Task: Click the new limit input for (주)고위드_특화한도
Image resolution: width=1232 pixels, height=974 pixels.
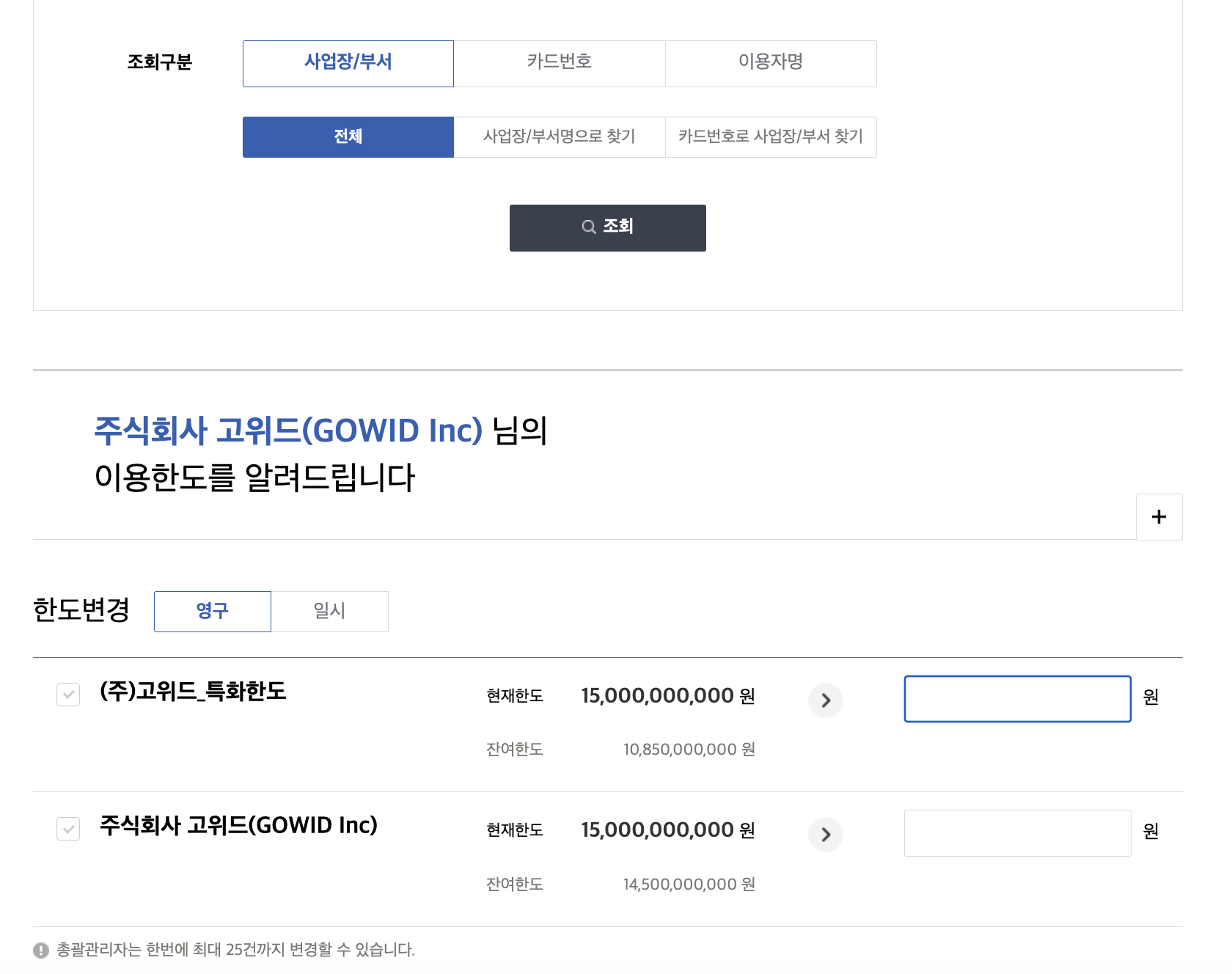Action: pos(1017,698)
